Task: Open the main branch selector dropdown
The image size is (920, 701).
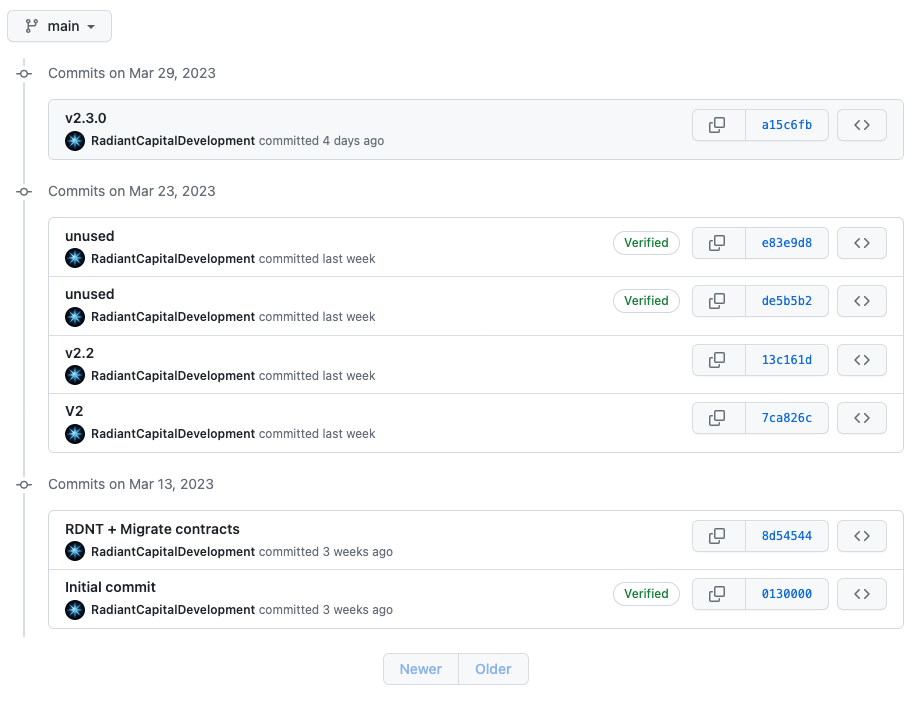Action: point(59,26)
